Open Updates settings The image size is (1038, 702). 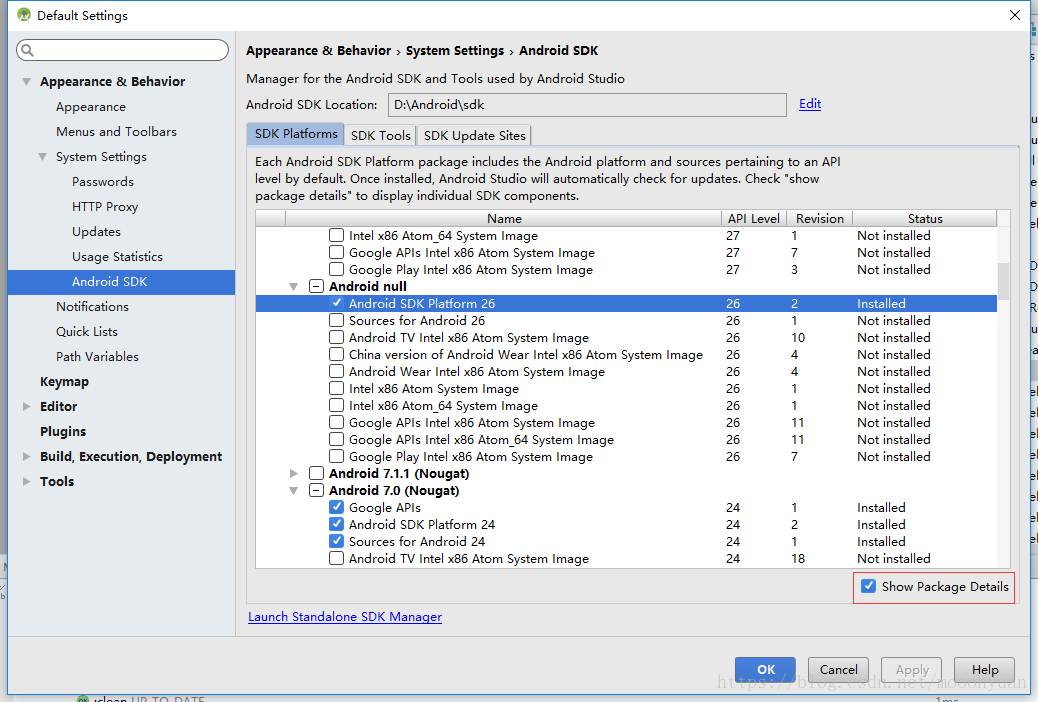tap(97, 232)
